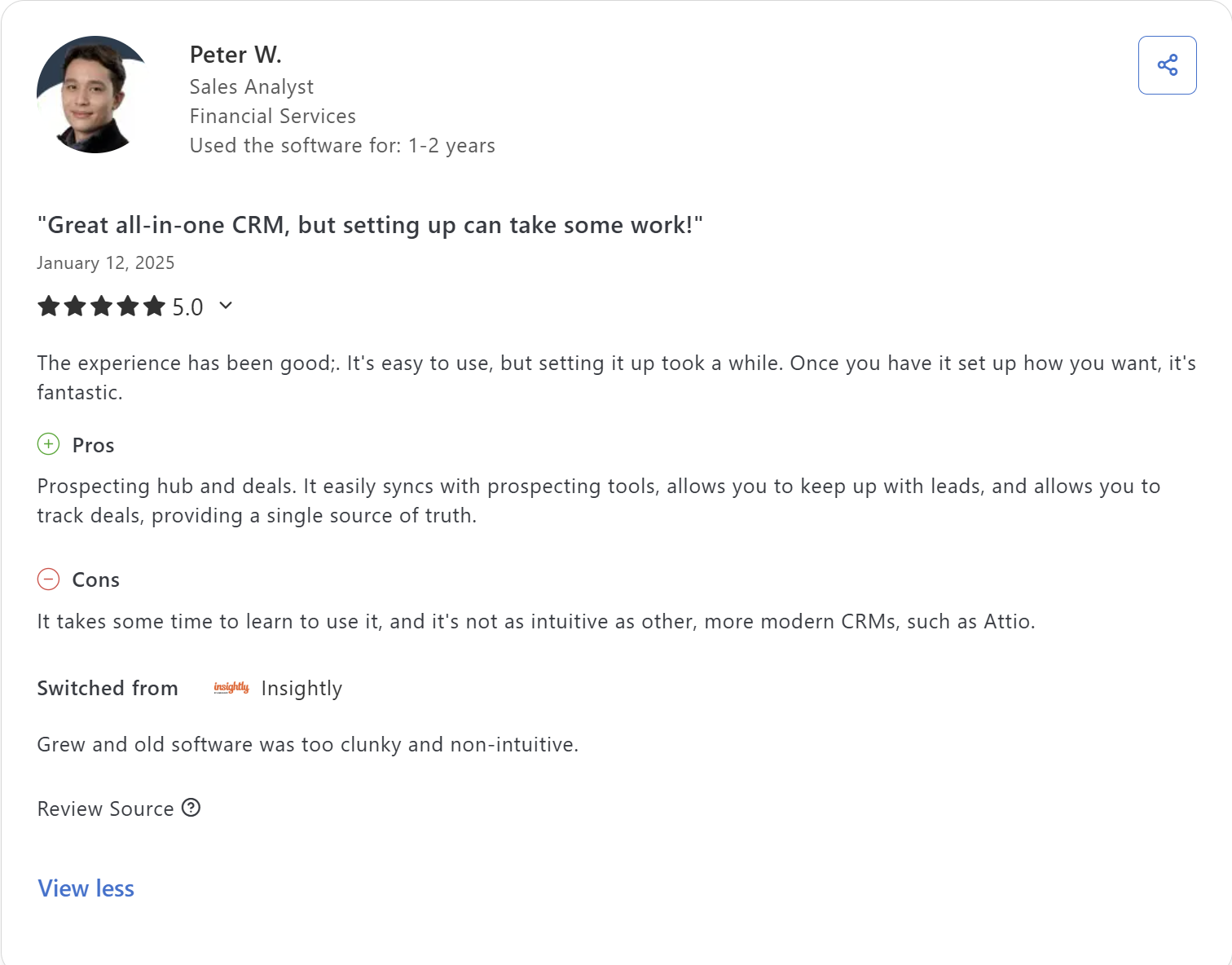Click the Cons heading text
The height and width of the screenshot is (965, 1232).
96,579
